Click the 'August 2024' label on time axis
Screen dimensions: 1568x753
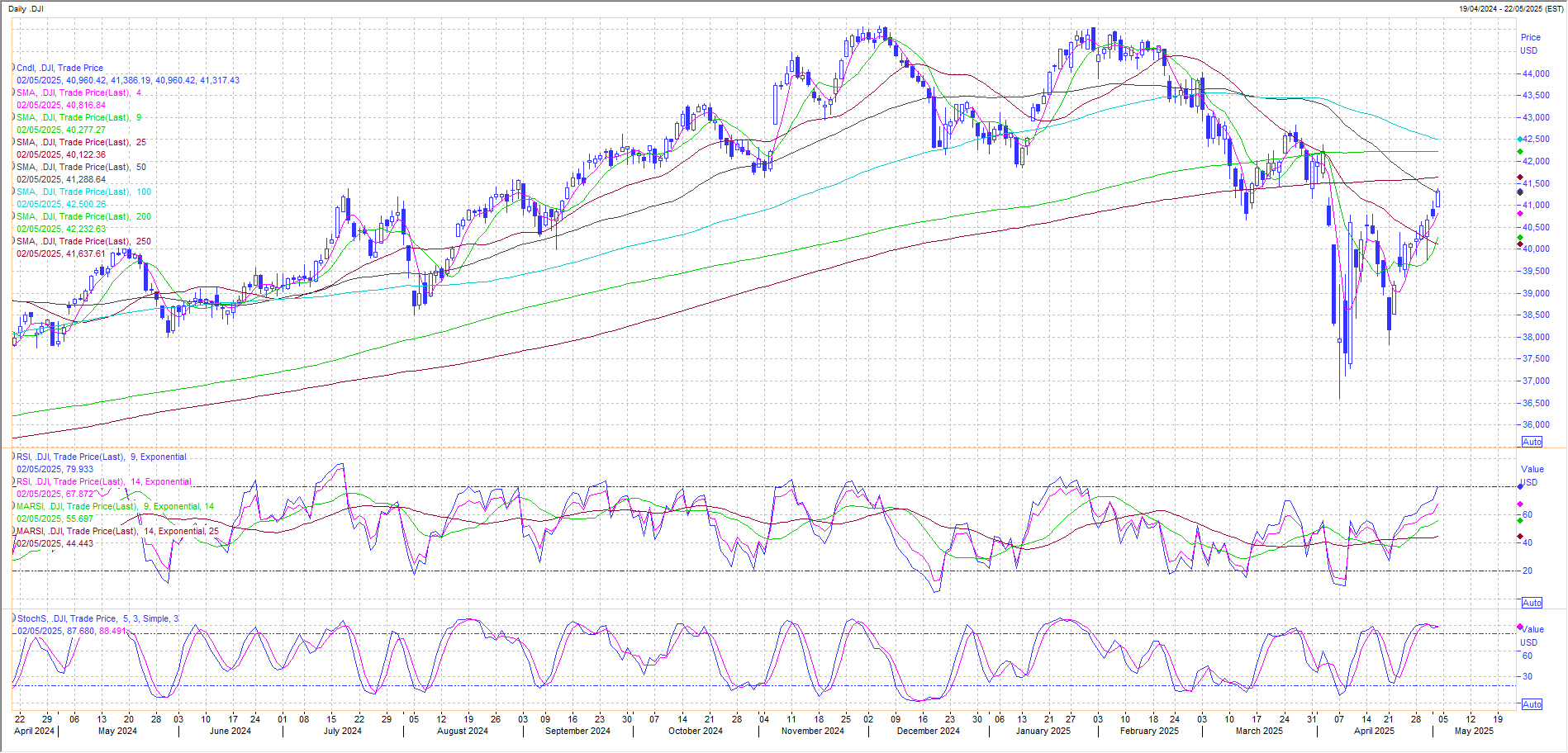pyautogui.click(x=462, y=731)
